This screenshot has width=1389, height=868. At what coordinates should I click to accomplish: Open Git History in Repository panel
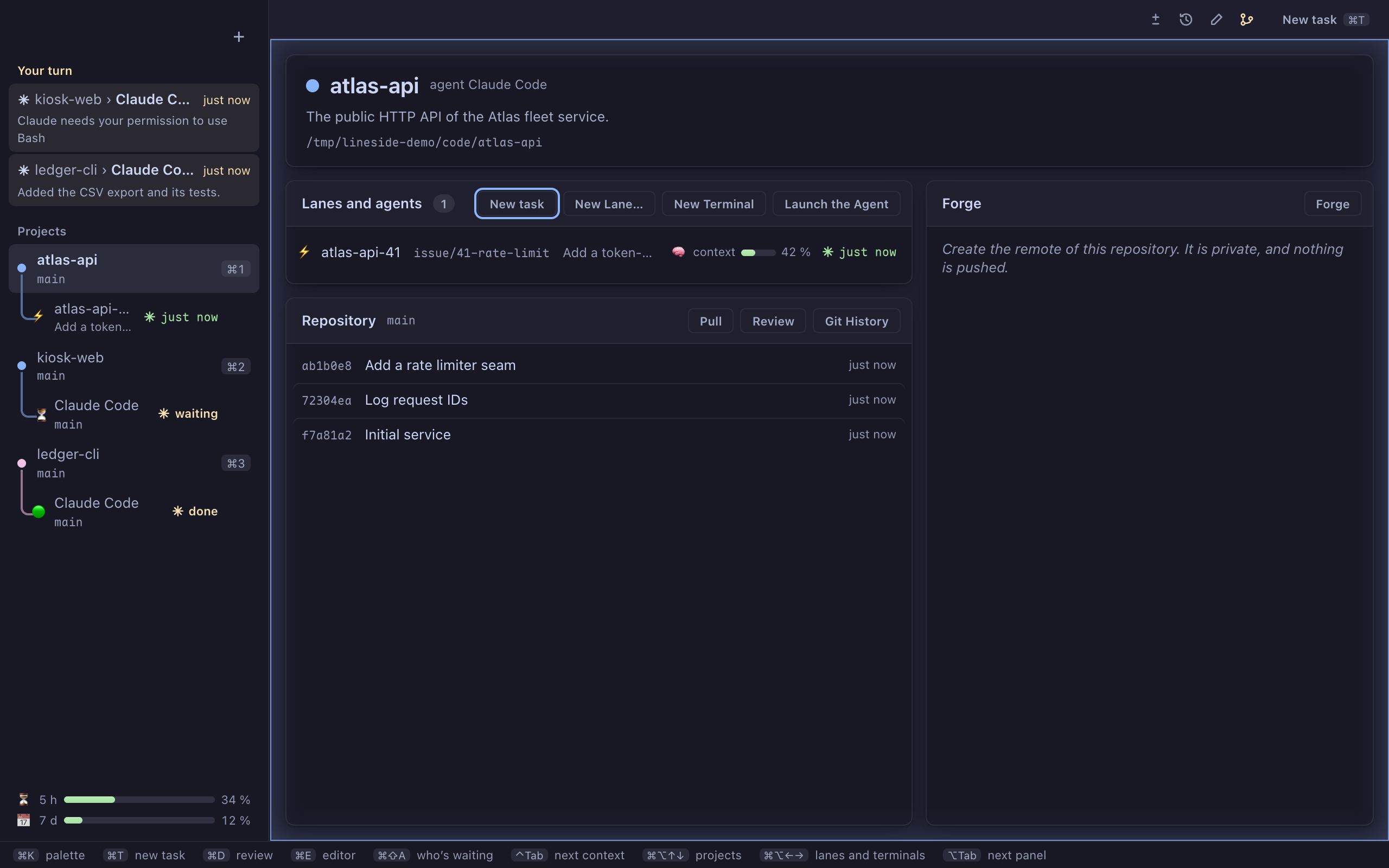tap(856, 321)
